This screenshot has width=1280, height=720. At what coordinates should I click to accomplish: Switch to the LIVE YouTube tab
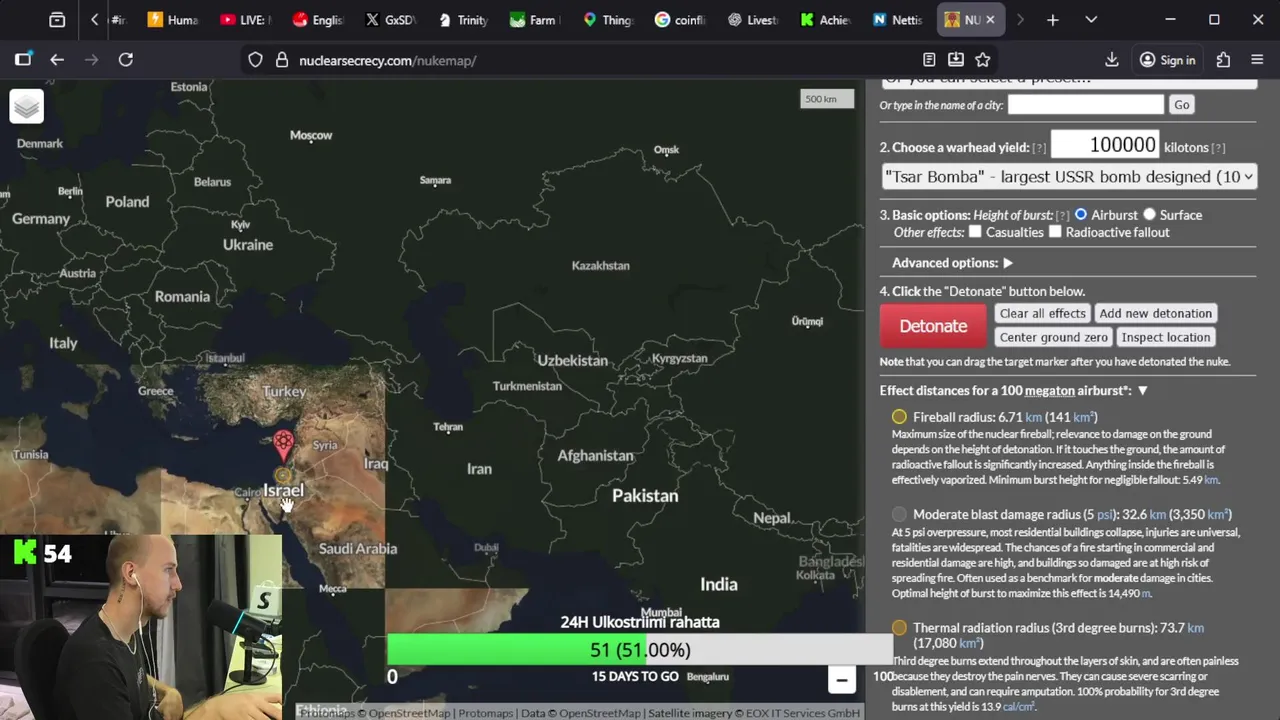point(245,20)
